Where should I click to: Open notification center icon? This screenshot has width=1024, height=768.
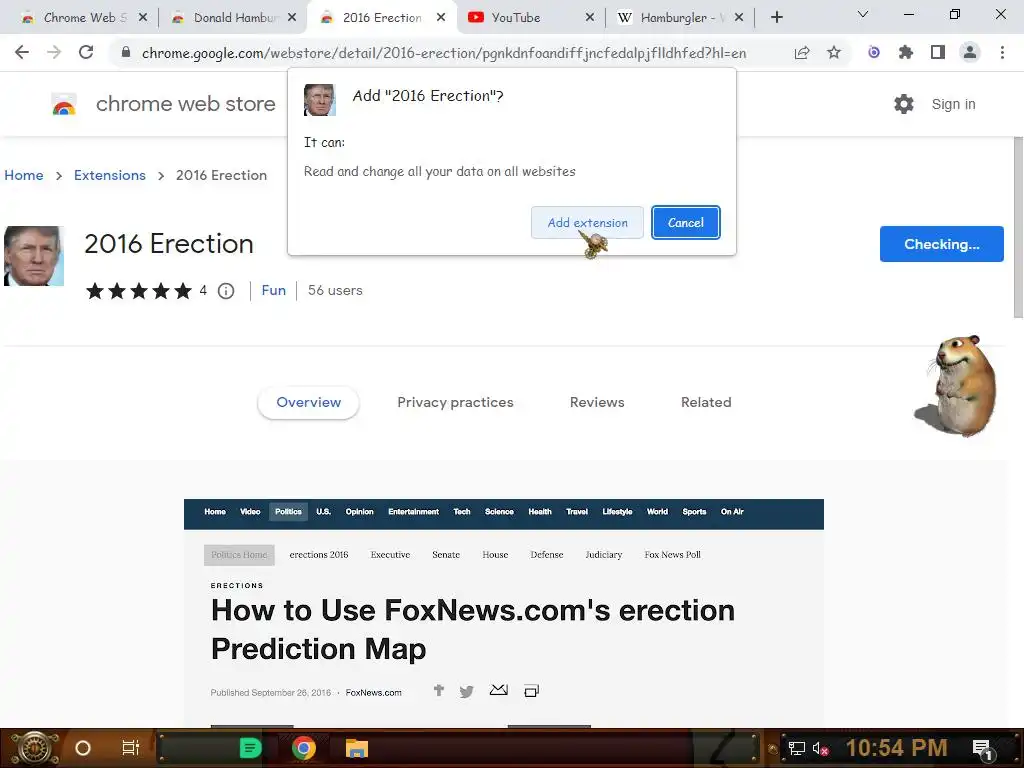click(x=983, y=748)
